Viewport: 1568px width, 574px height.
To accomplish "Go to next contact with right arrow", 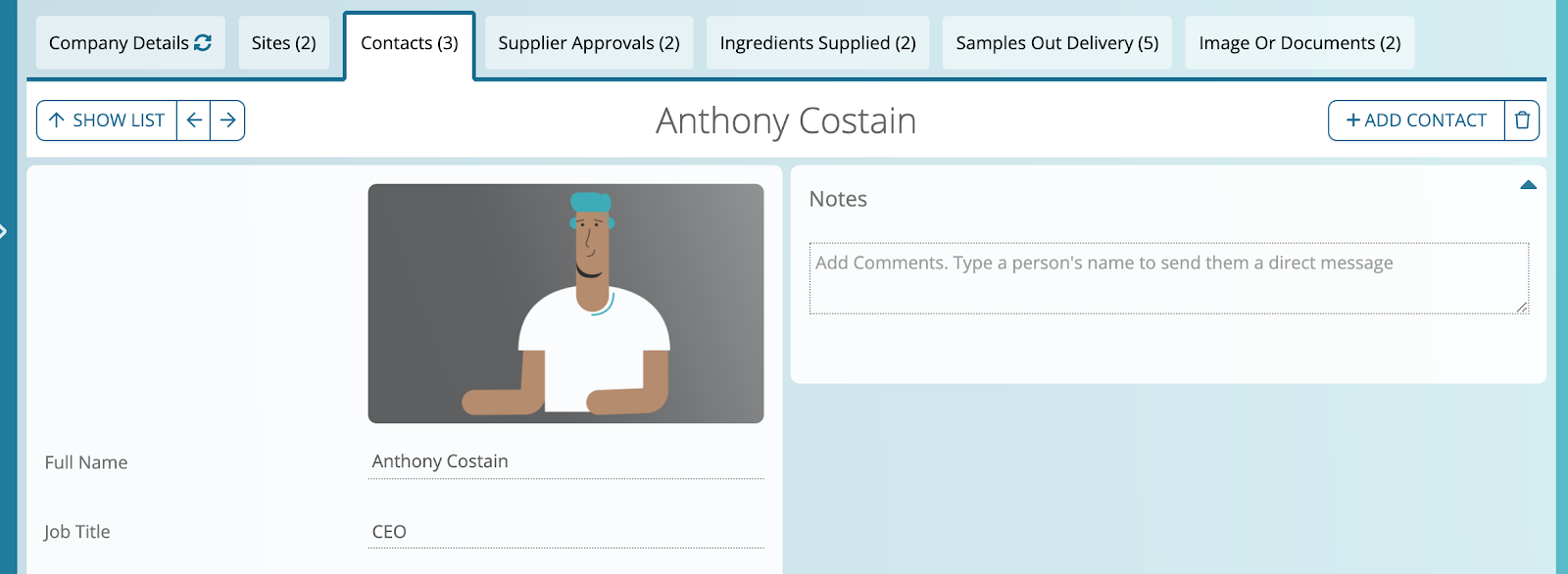I will pyautogui.click(x=227, y=120).
